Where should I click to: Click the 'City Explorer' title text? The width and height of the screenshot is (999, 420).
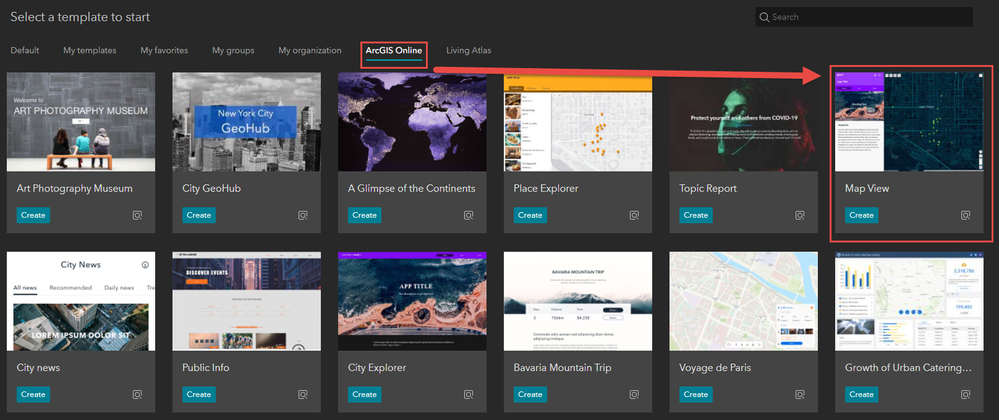point(377,368)
